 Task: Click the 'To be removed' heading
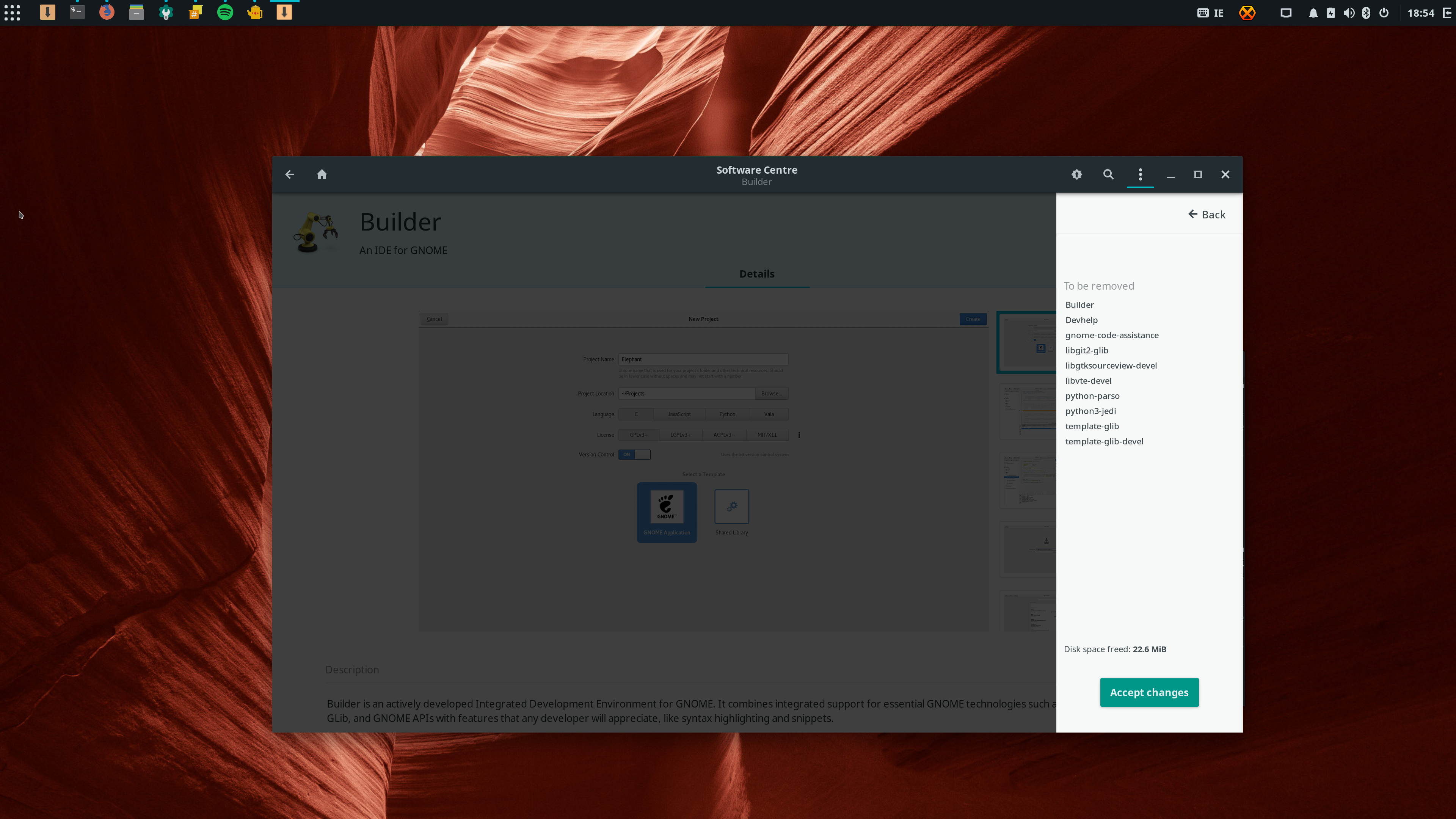pyautogui.click(x=1099, y=286)
